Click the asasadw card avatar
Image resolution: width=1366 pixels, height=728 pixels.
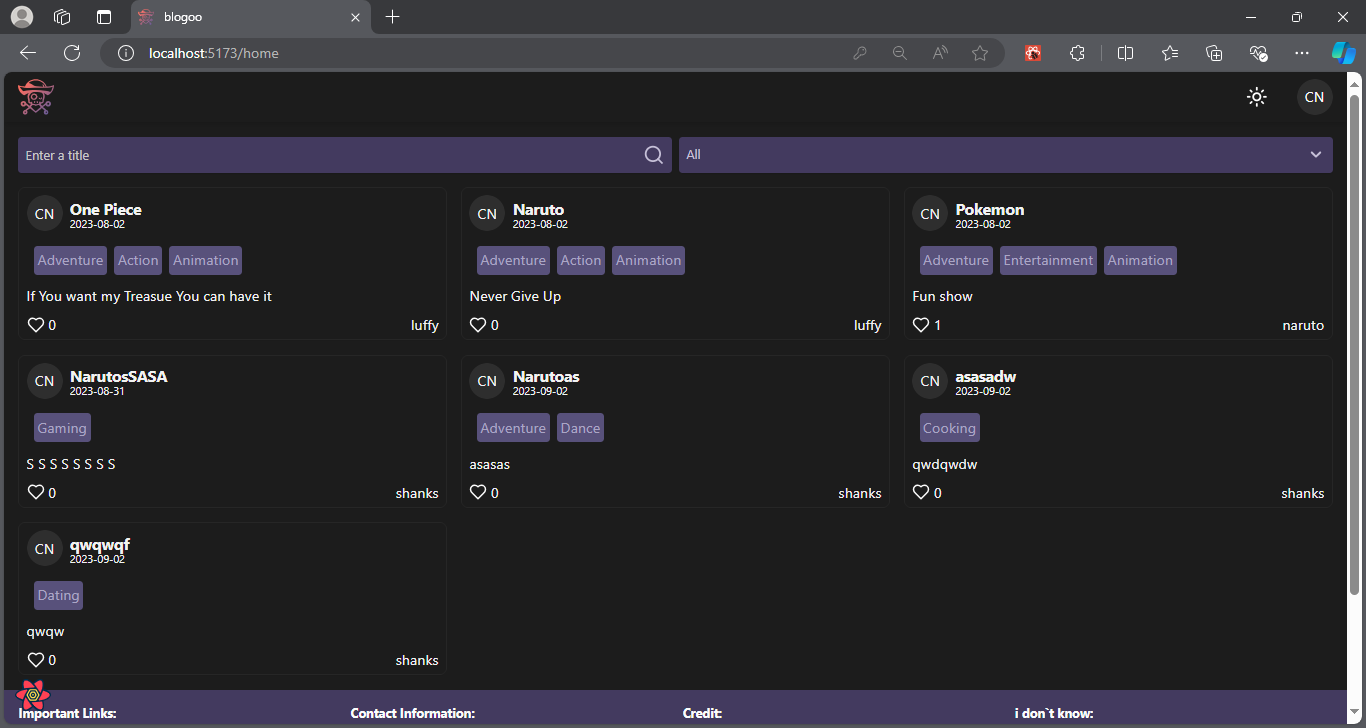pyautogui.click(x=930, y=381)
